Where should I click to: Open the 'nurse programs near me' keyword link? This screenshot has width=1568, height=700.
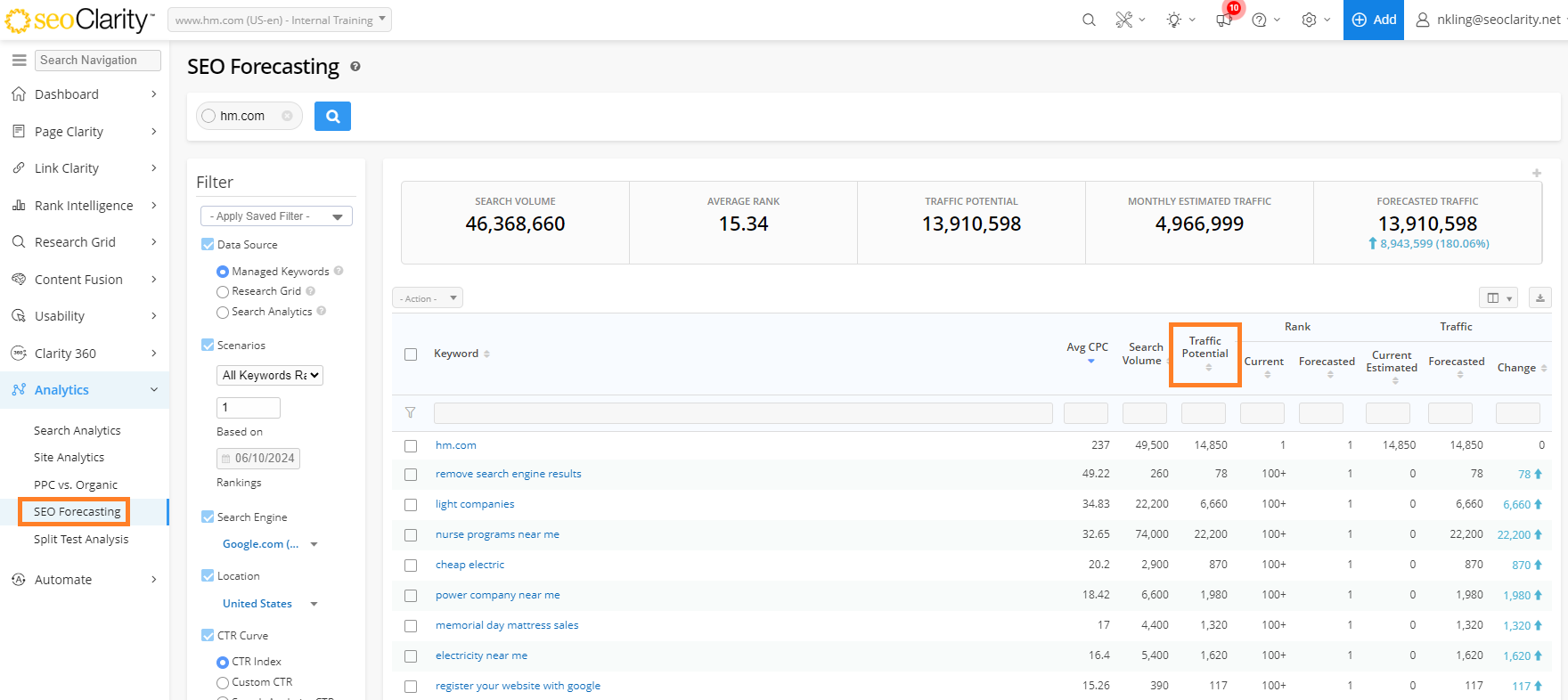[497, 534]
